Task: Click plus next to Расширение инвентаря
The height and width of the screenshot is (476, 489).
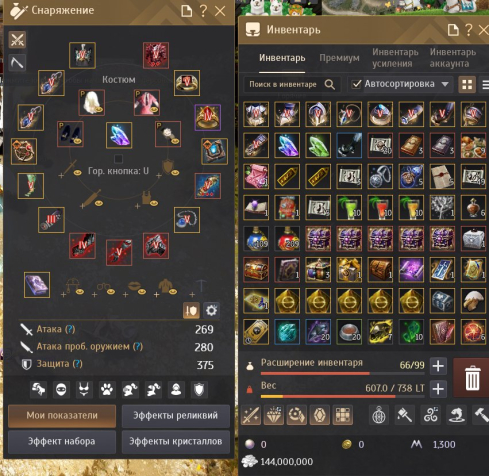Action: click(438, 366)
